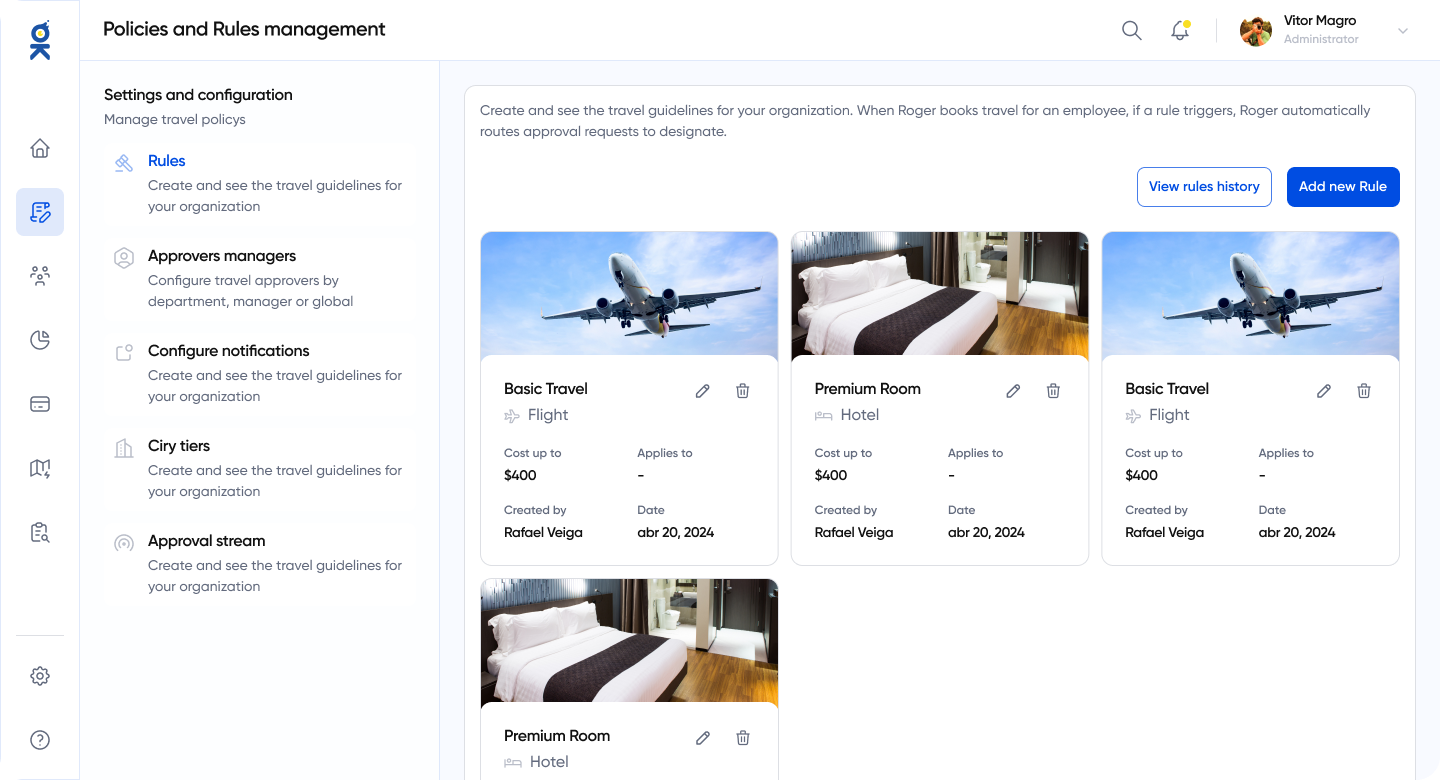Open the notifications bell icon
The width and height of the screenshot is (1440, 780).
pos(1180,31)
